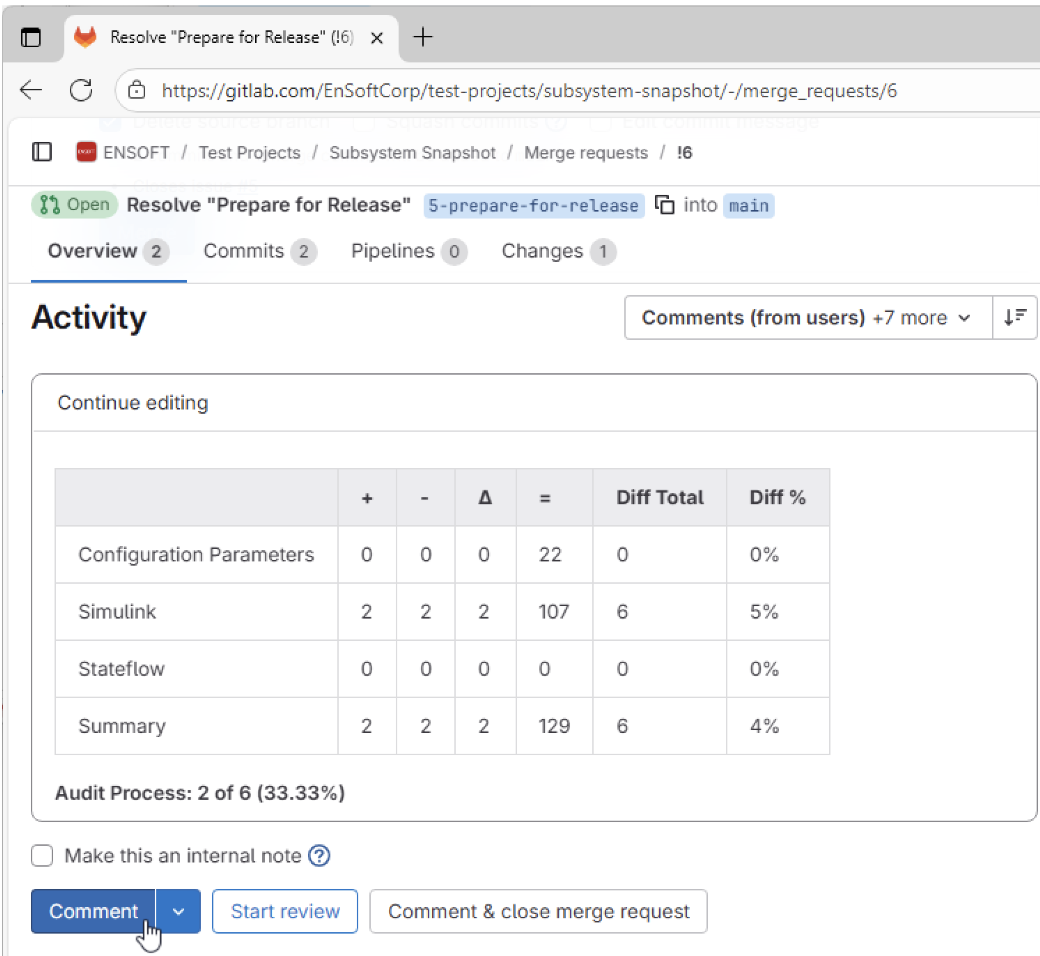Click the main target branch link
Viewport: 1040px width, 956px height.
pyautogui.click(x=748, y=205)
